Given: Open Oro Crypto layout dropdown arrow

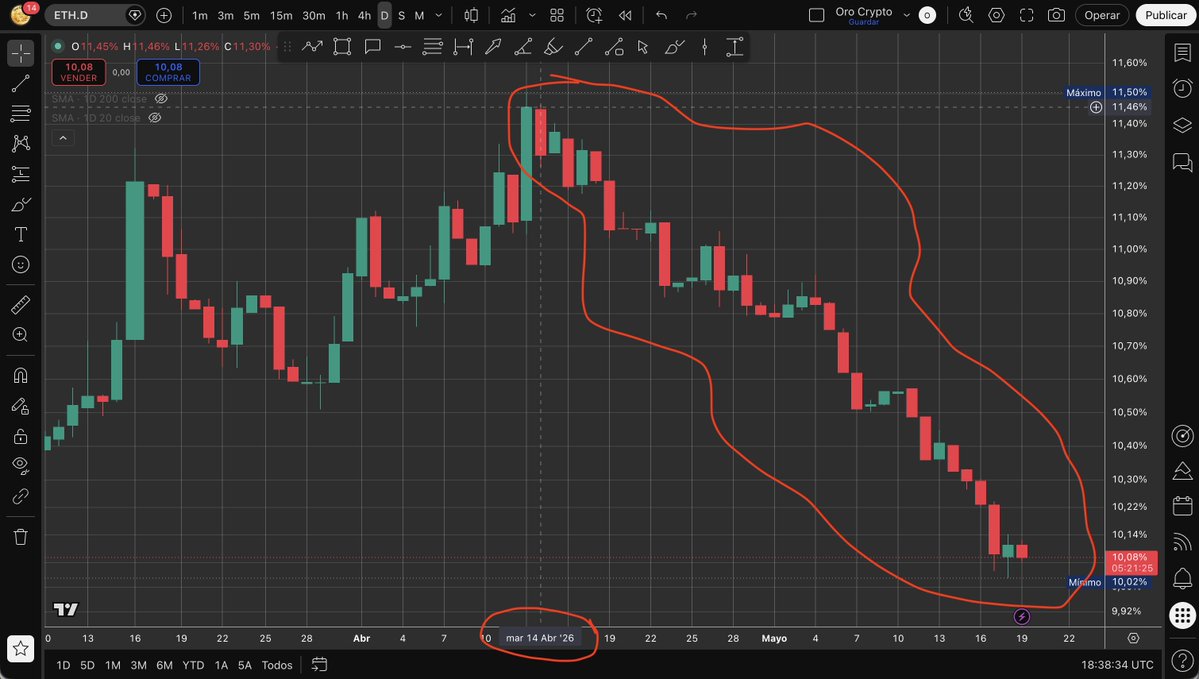Looking at the screenshot, I should pyautogui.click(x=906, y=15).
